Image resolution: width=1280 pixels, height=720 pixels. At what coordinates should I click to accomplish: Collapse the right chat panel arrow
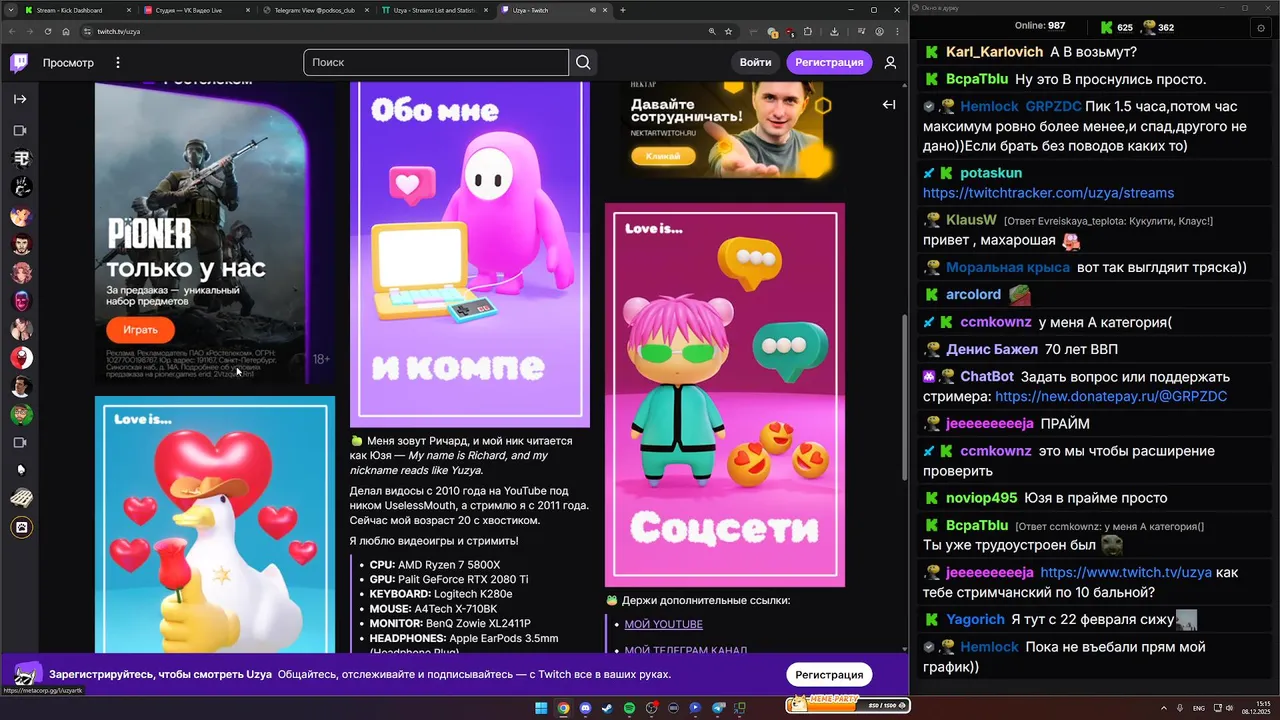889,104
